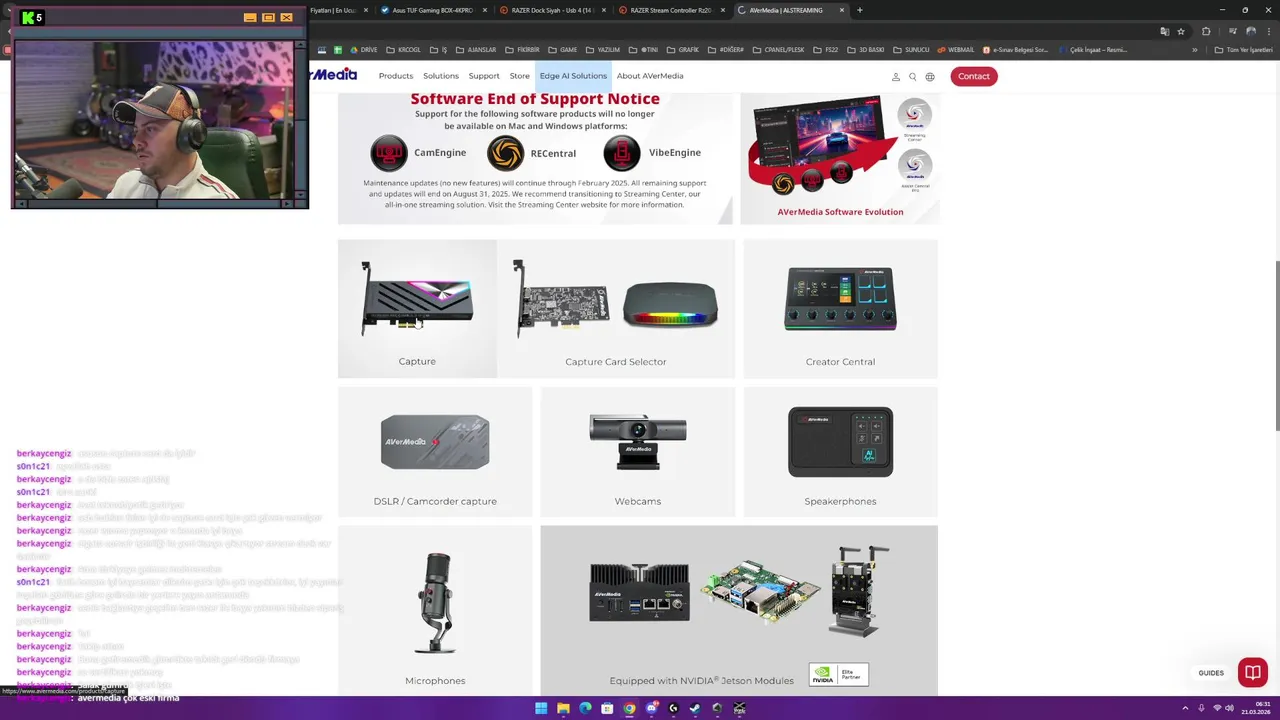This screenshot has height=720, width=1280.
Task: Open Steam taskbar icon
Action: [695, 708]
